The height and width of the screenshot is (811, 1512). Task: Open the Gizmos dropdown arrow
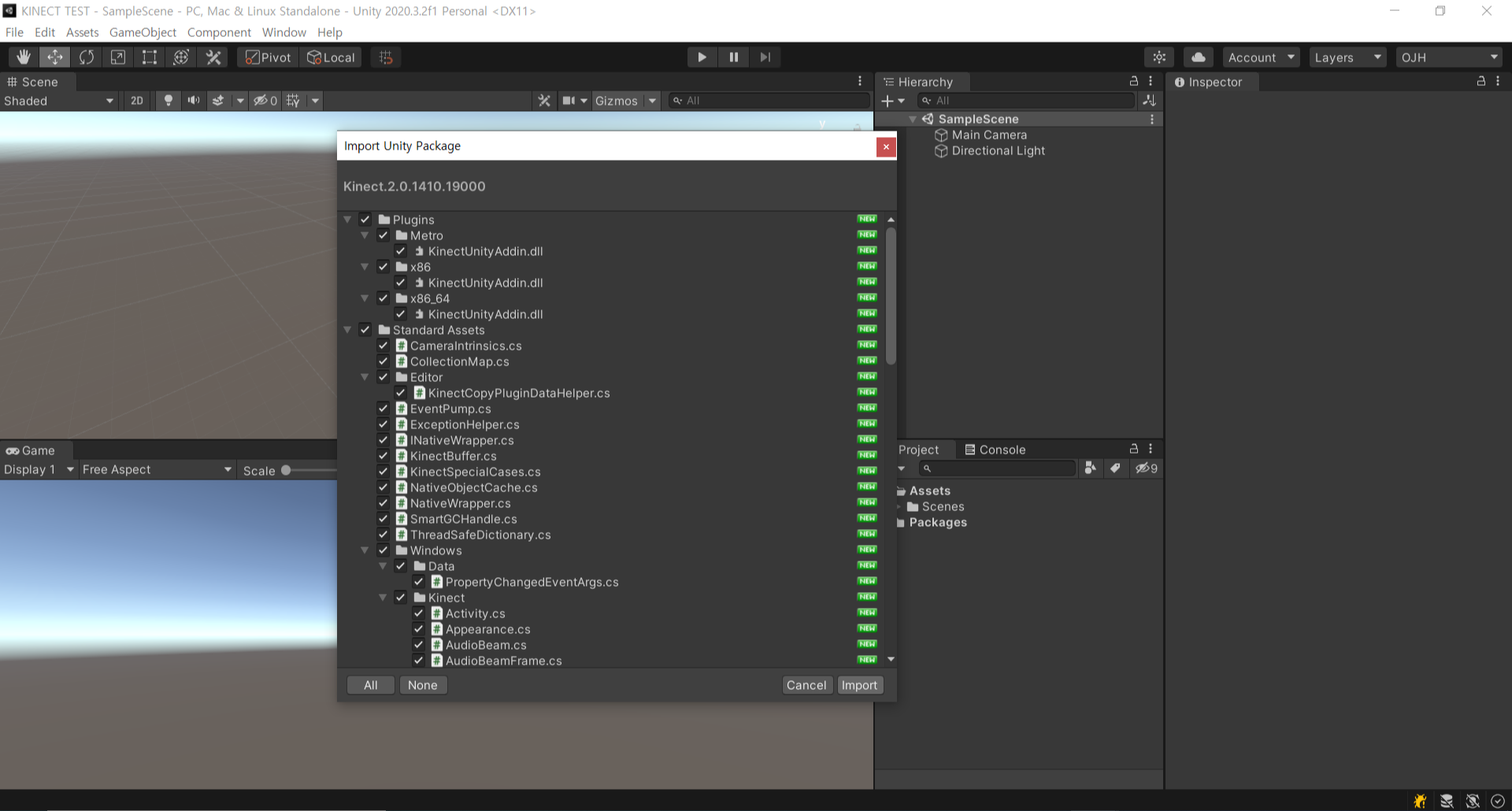(x=652, y=101)
